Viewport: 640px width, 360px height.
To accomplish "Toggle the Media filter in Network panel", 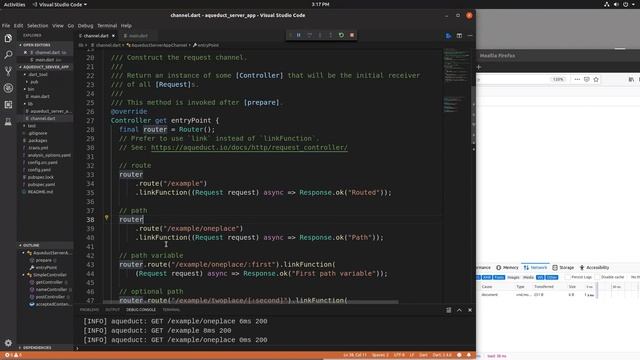I will 528,277.
